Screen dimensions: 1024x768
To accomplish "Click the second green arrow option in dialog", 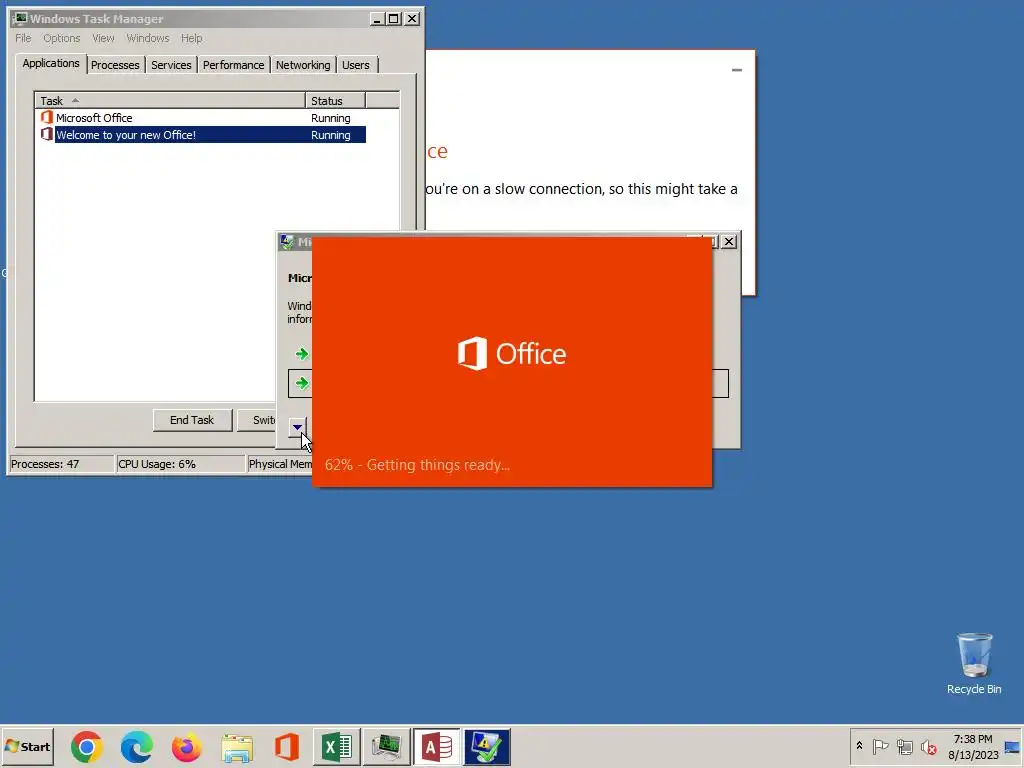I will point(302,383).
